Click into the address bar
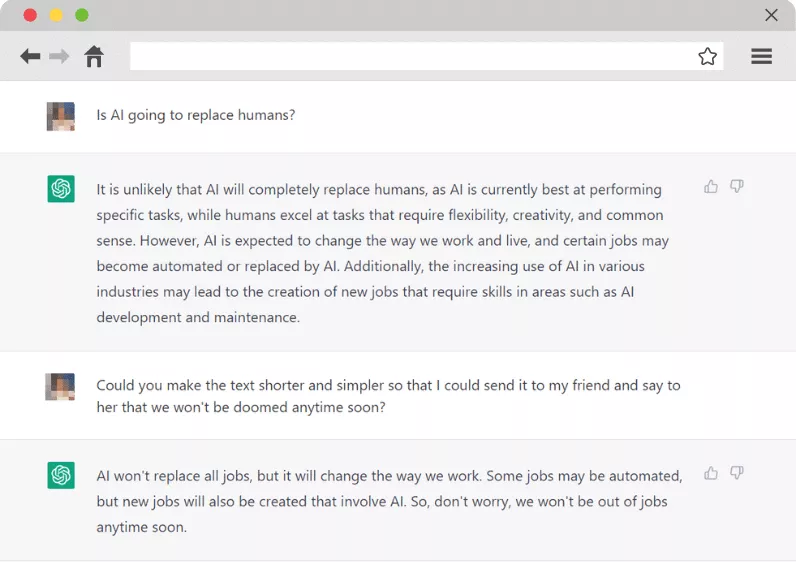This screenshot has width=796, height=562. pyautogui.click(x=410, y=57)
